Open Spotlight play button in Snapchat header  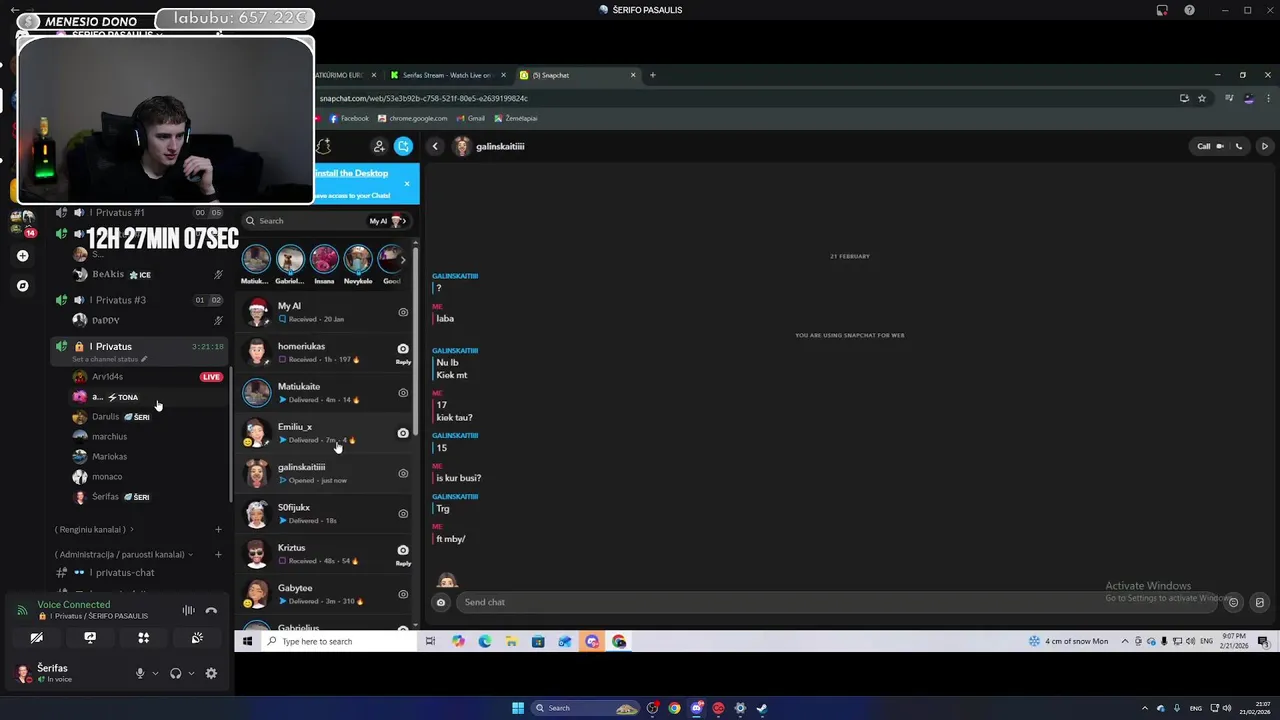tap(1265, 146)
